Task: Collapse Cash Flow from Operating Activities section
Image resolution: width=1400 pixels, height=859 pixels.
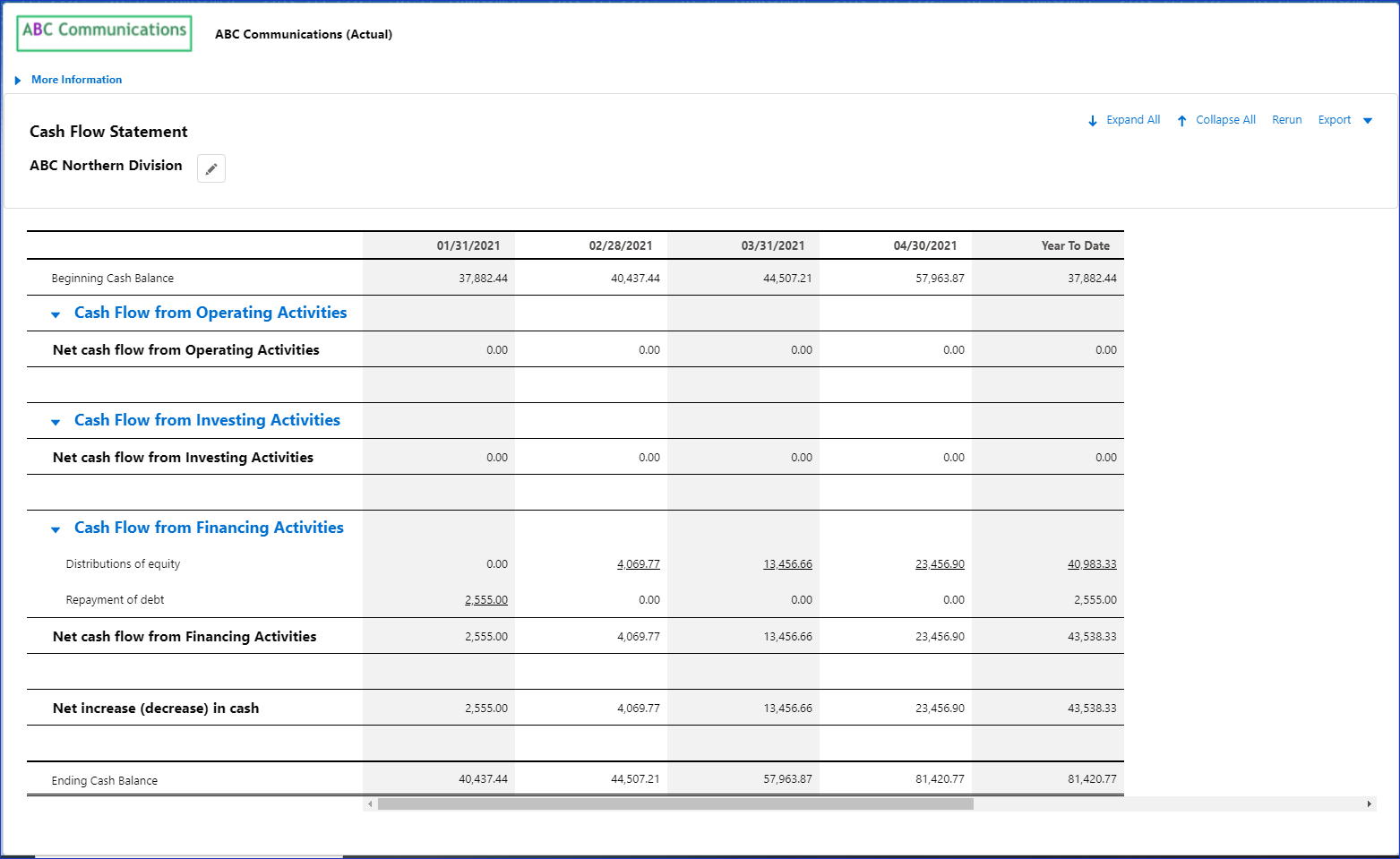Action: coord(56,314)
